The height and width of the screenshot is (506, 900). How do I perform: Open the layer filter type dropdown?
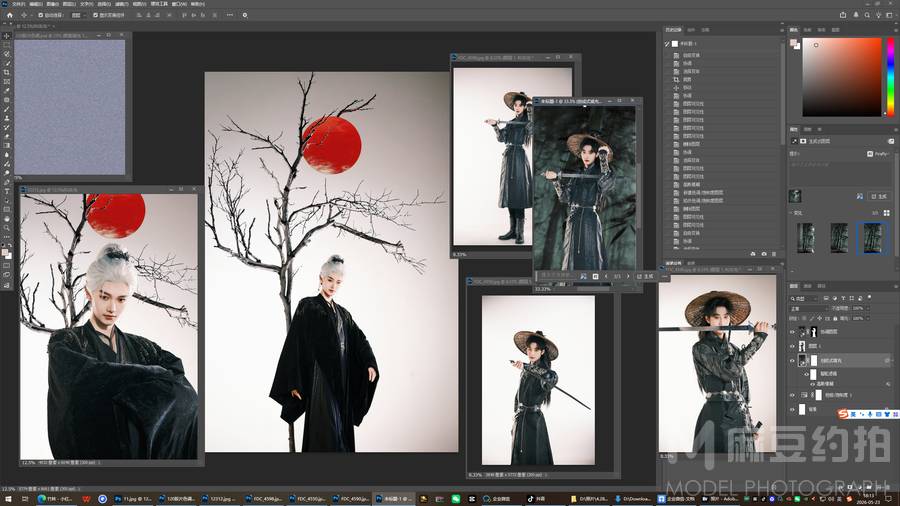[x=804, y=299]
